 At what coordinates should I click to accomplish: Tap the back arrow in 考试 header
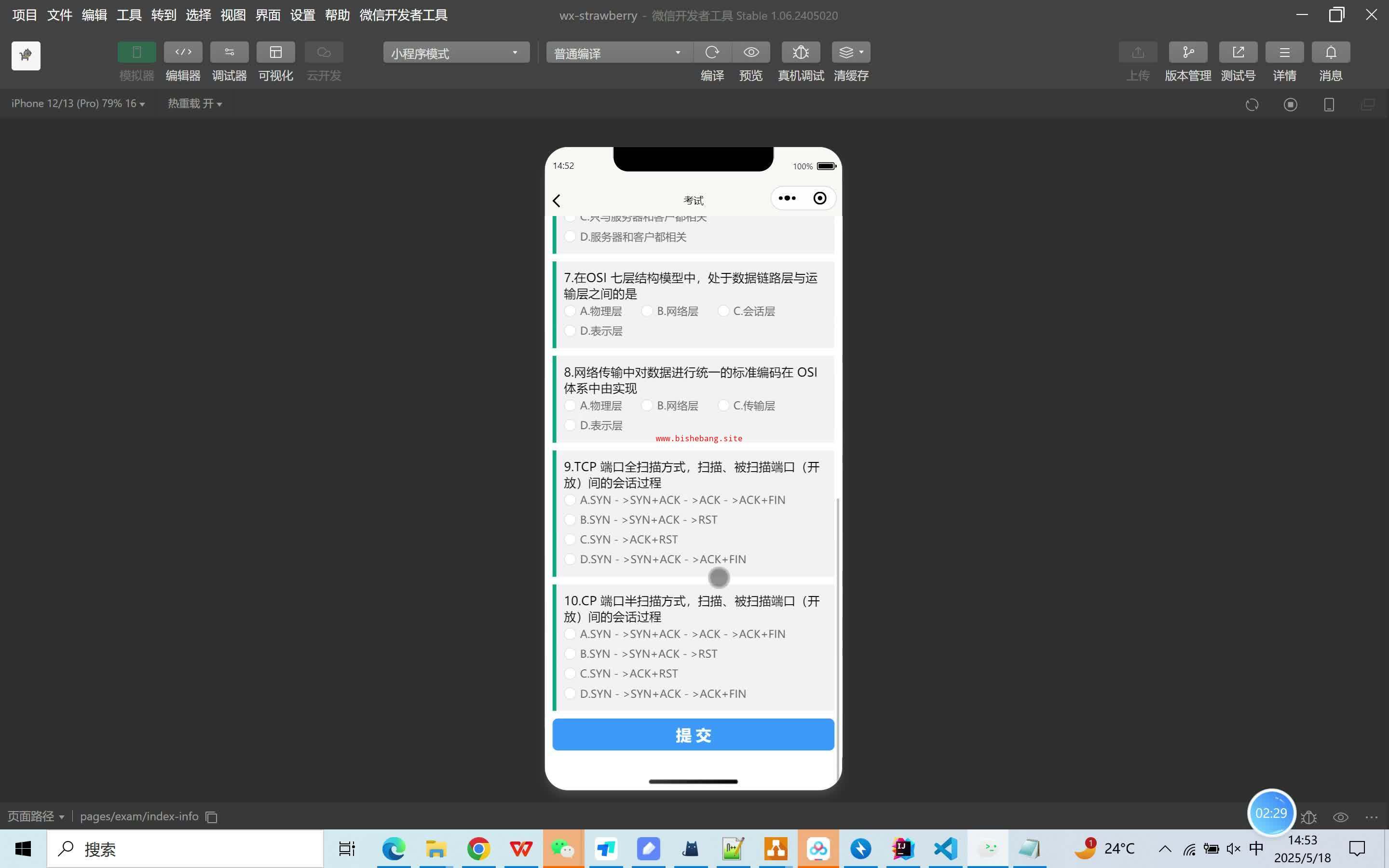(x=556, y=200)
